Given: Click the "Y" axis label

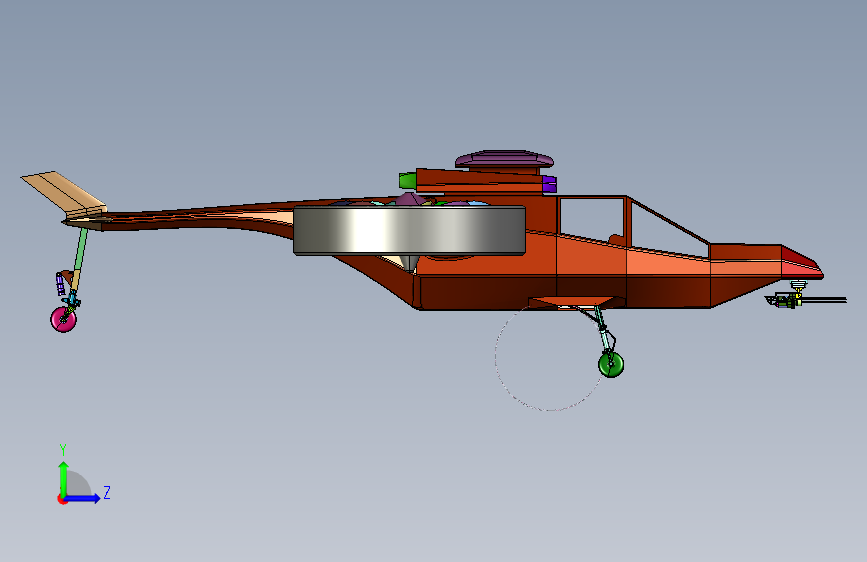Looking at the screenshot, I should pos(63,450).
